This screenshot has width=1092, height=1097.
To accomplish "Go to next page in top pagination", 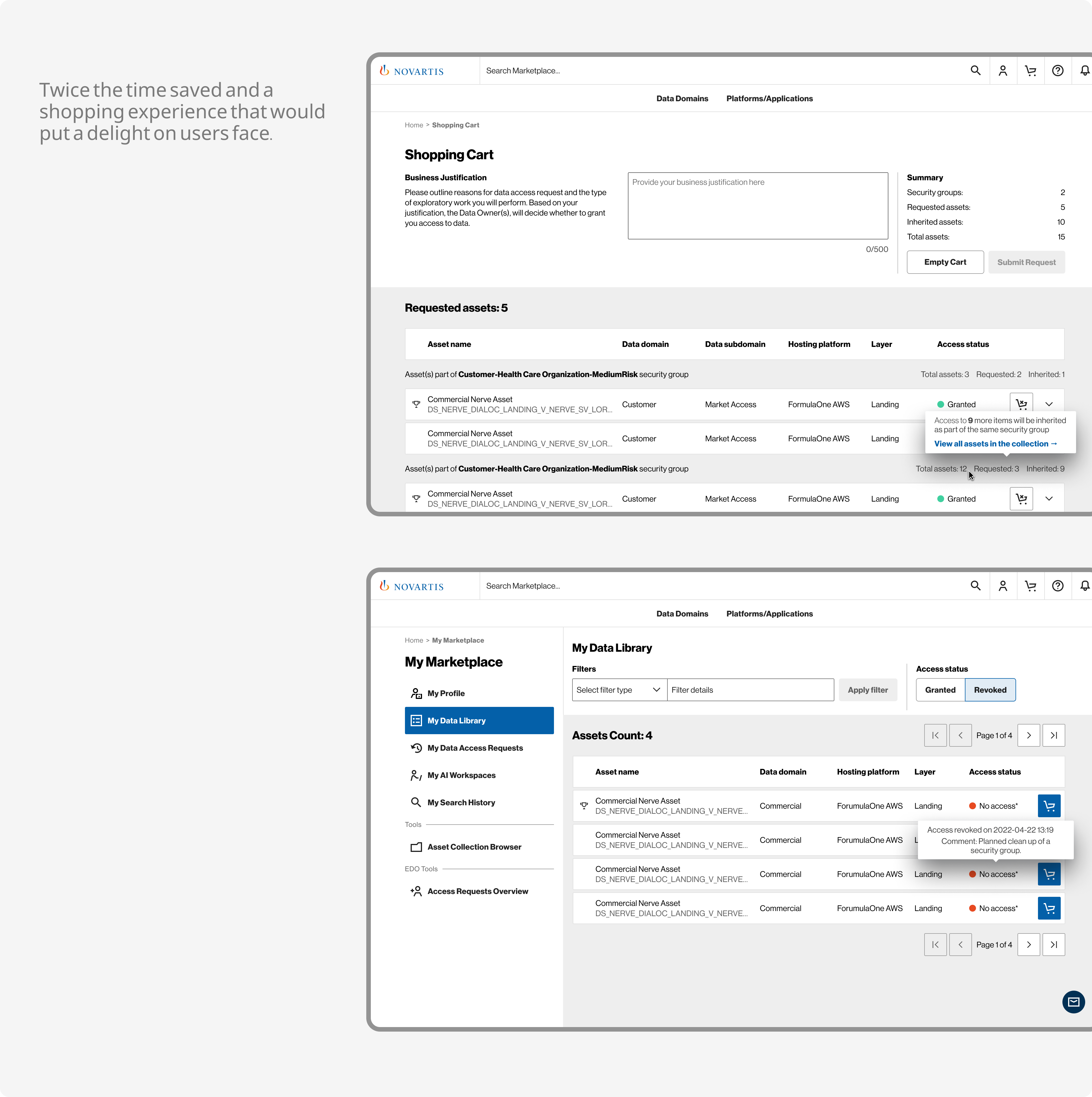I will pyautogui.click(x=1028, y=735).
